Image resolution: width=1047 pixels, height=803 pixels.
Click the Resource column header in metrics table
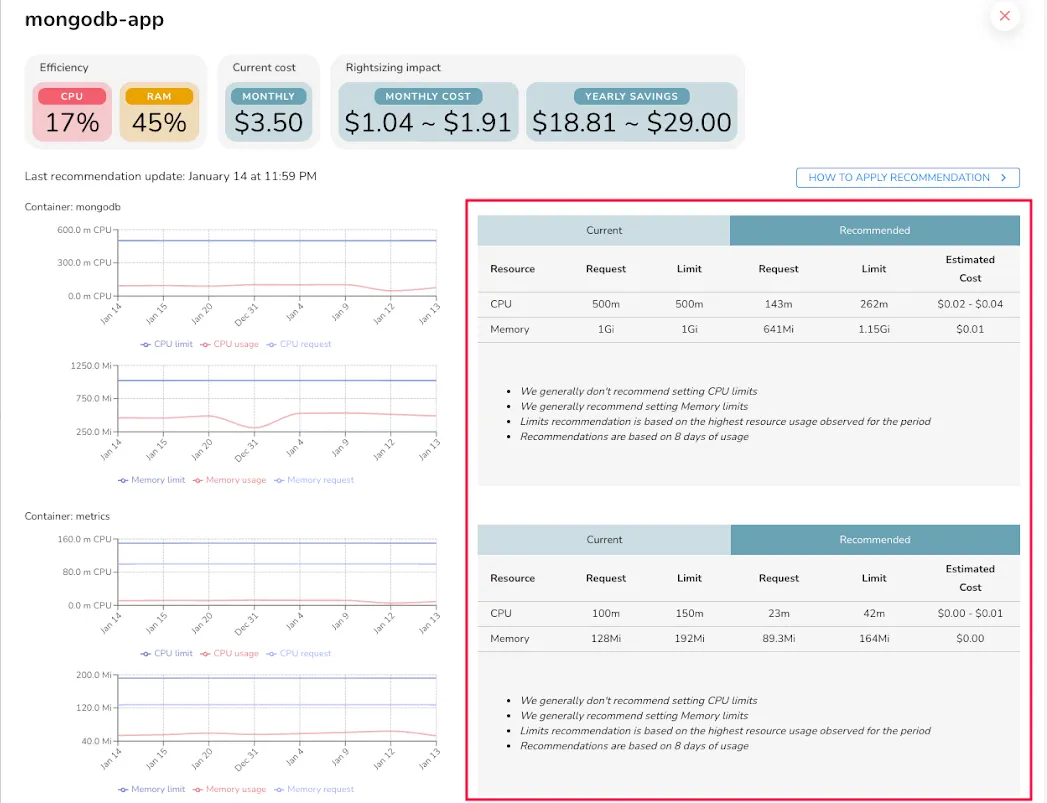pos(512,578)
